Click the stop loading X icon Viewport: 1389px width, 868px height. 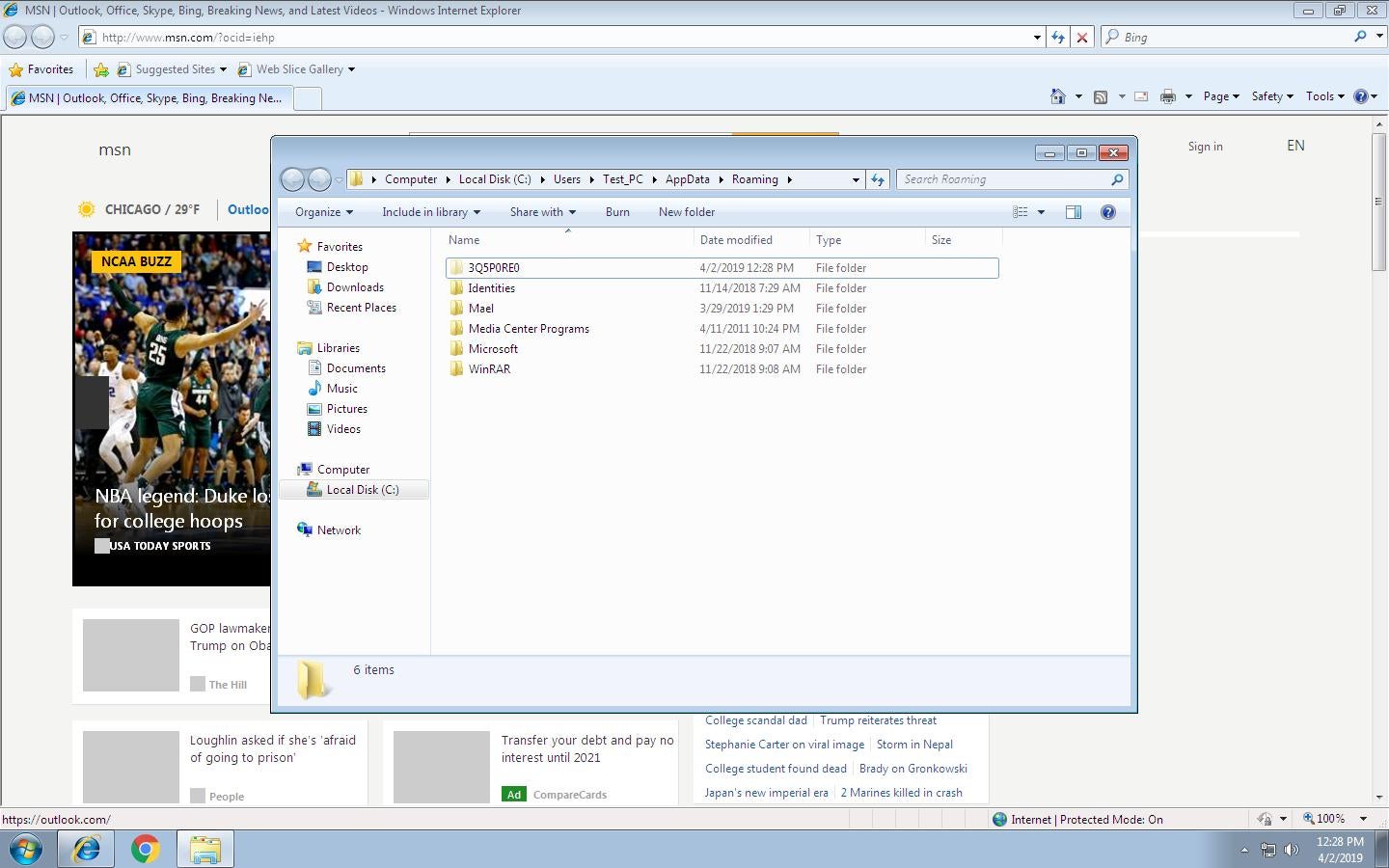click(x=1082, y=38)
